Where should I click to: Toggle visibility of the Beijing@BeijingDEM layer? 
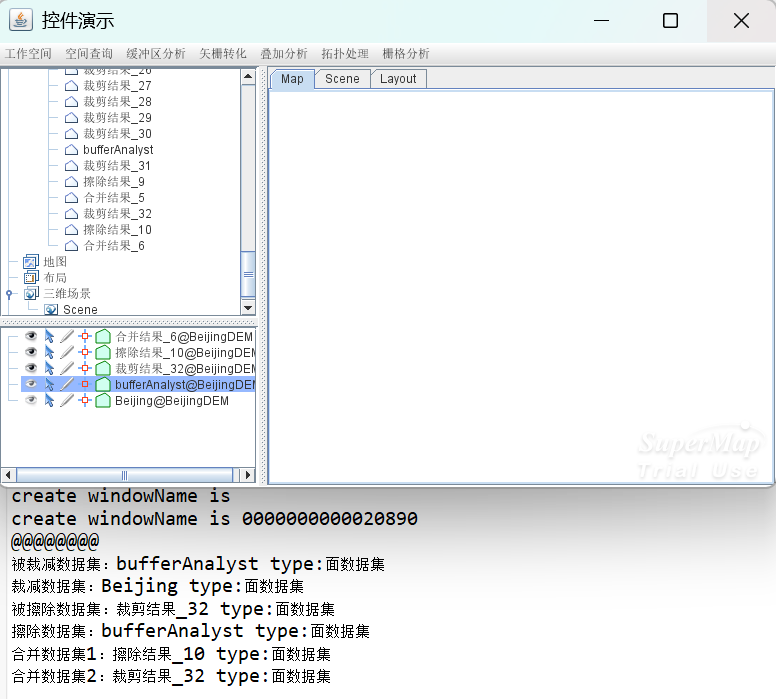31,401
